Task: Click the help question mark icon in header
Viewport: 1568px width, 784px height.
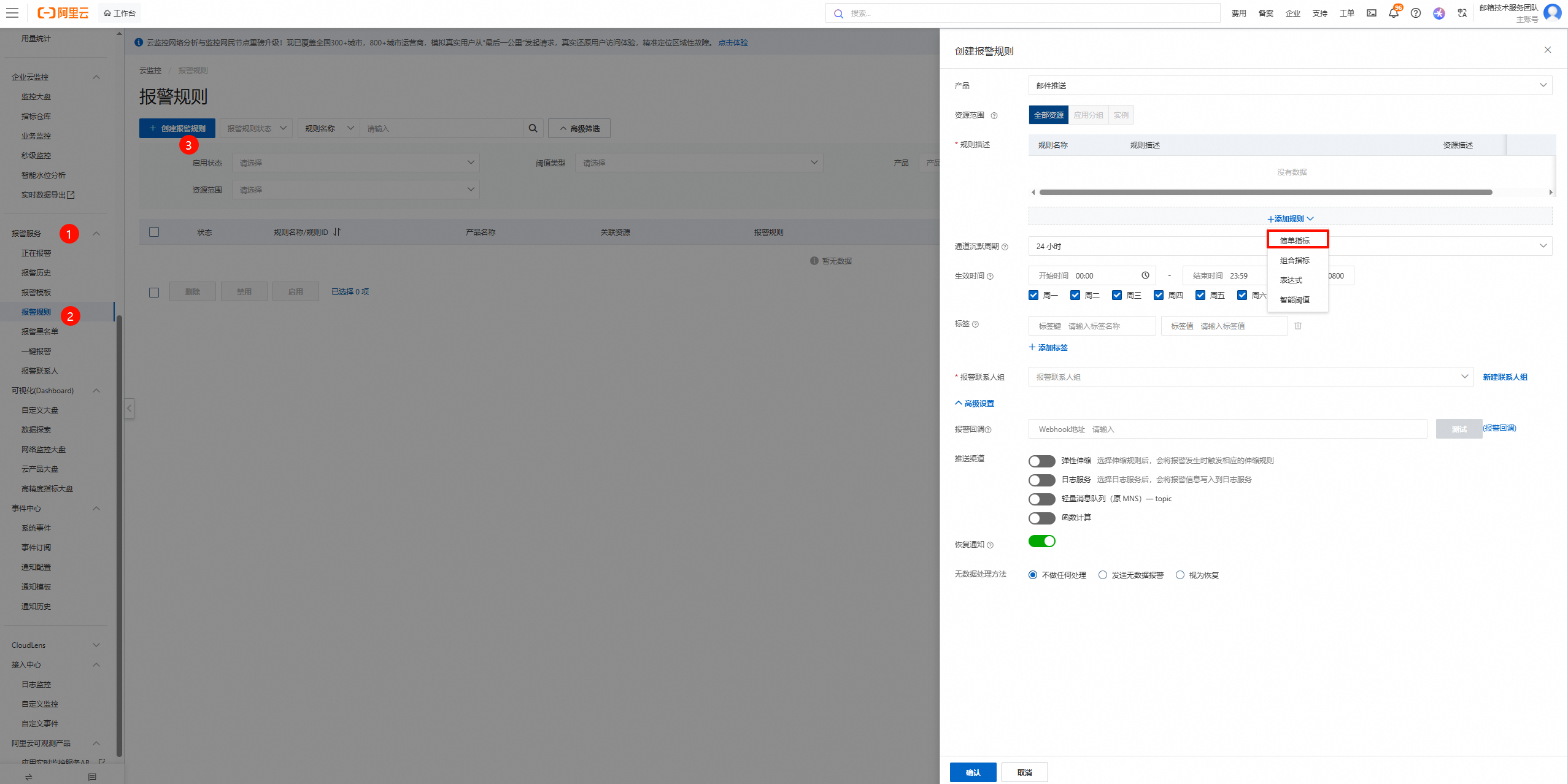Action: (1416, 13)
